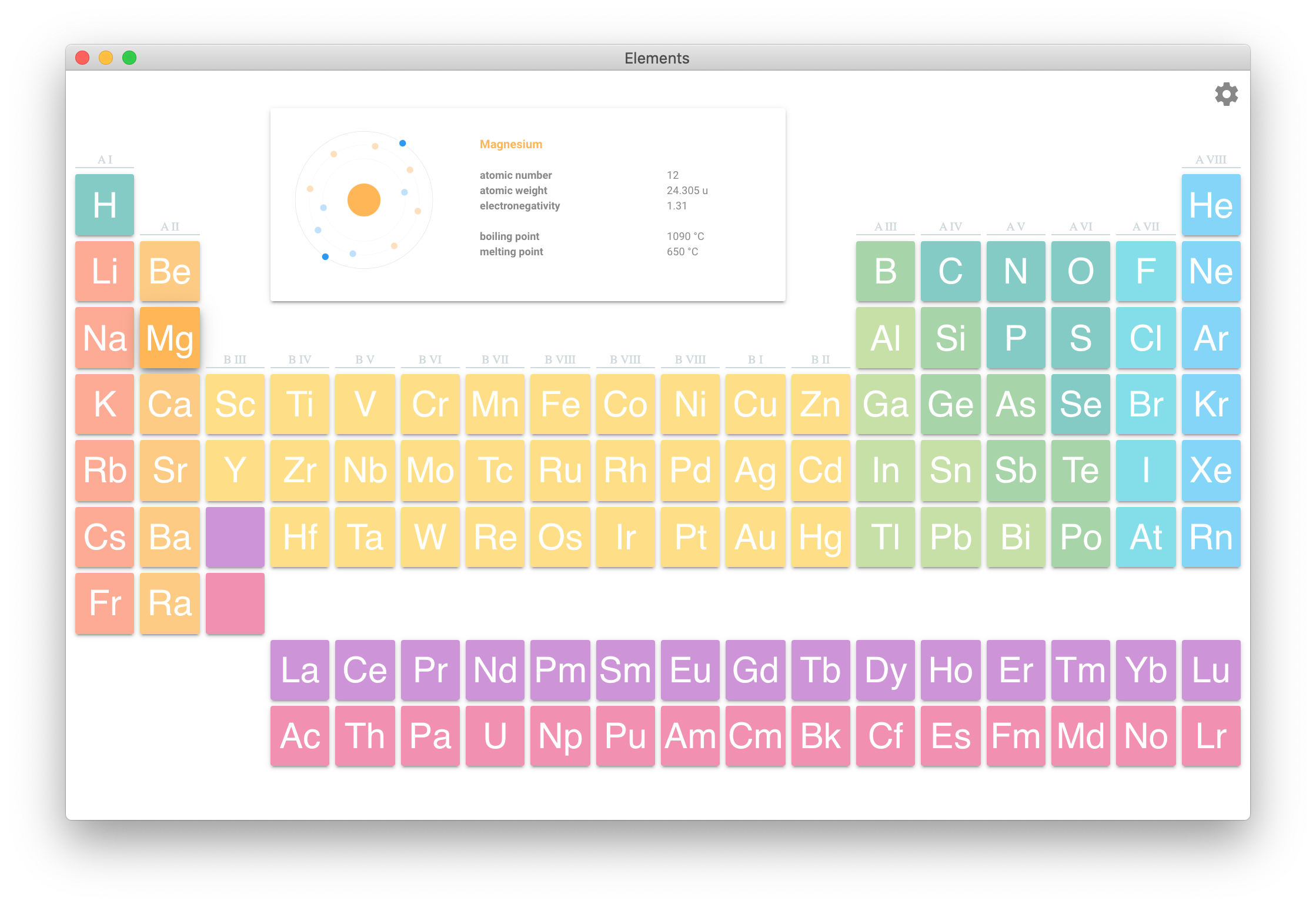The image size is (1316, 907).
Task: Click the Gold (Au) element tile
Action: tap(757, 540)
